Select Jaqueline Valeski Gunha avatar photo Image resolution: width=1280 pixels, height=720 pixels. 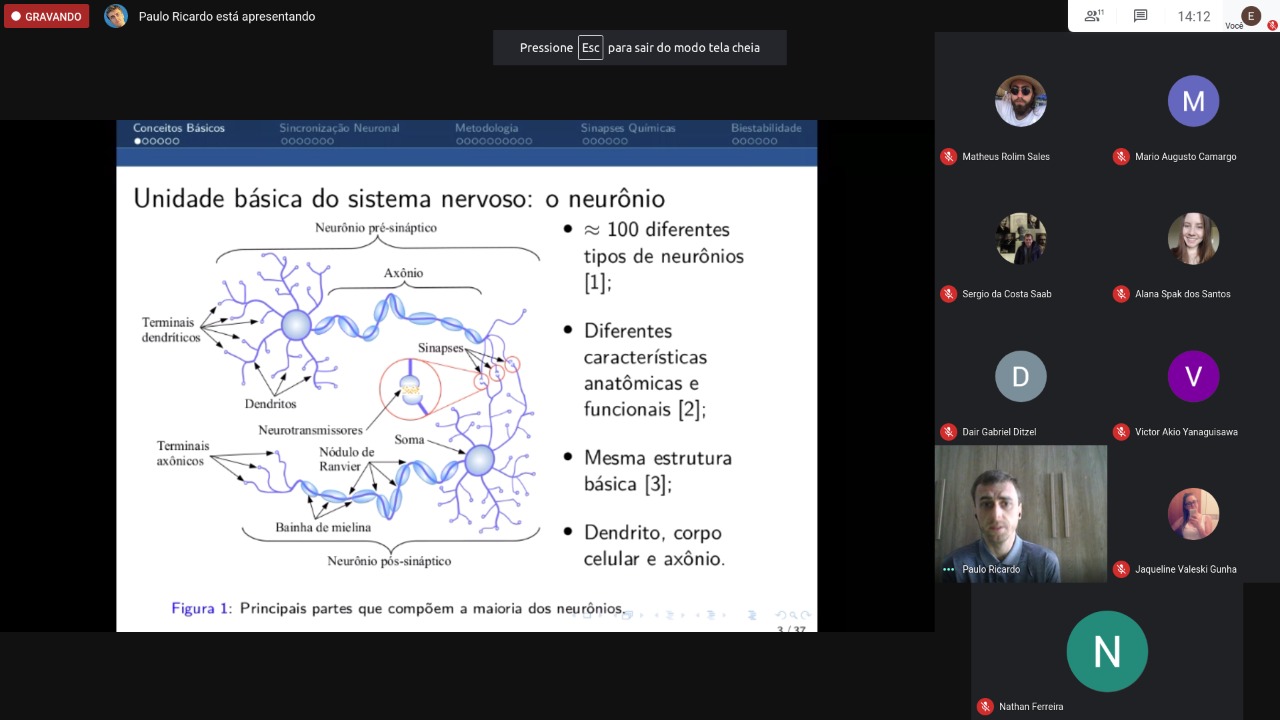(x=1193, y=514)
